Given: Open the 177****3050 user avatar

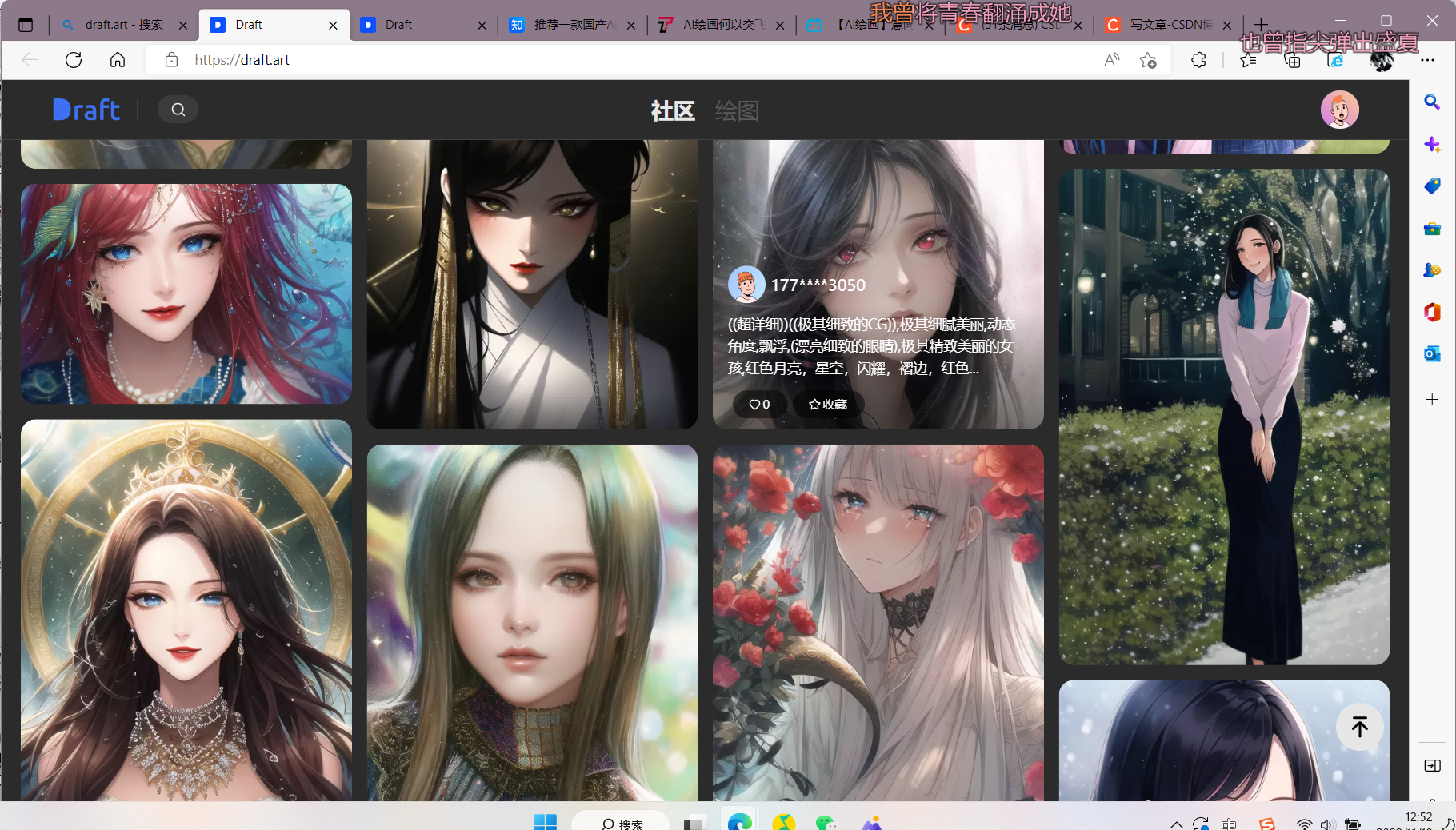Looking at the screenshot, I should pos(746,285).
